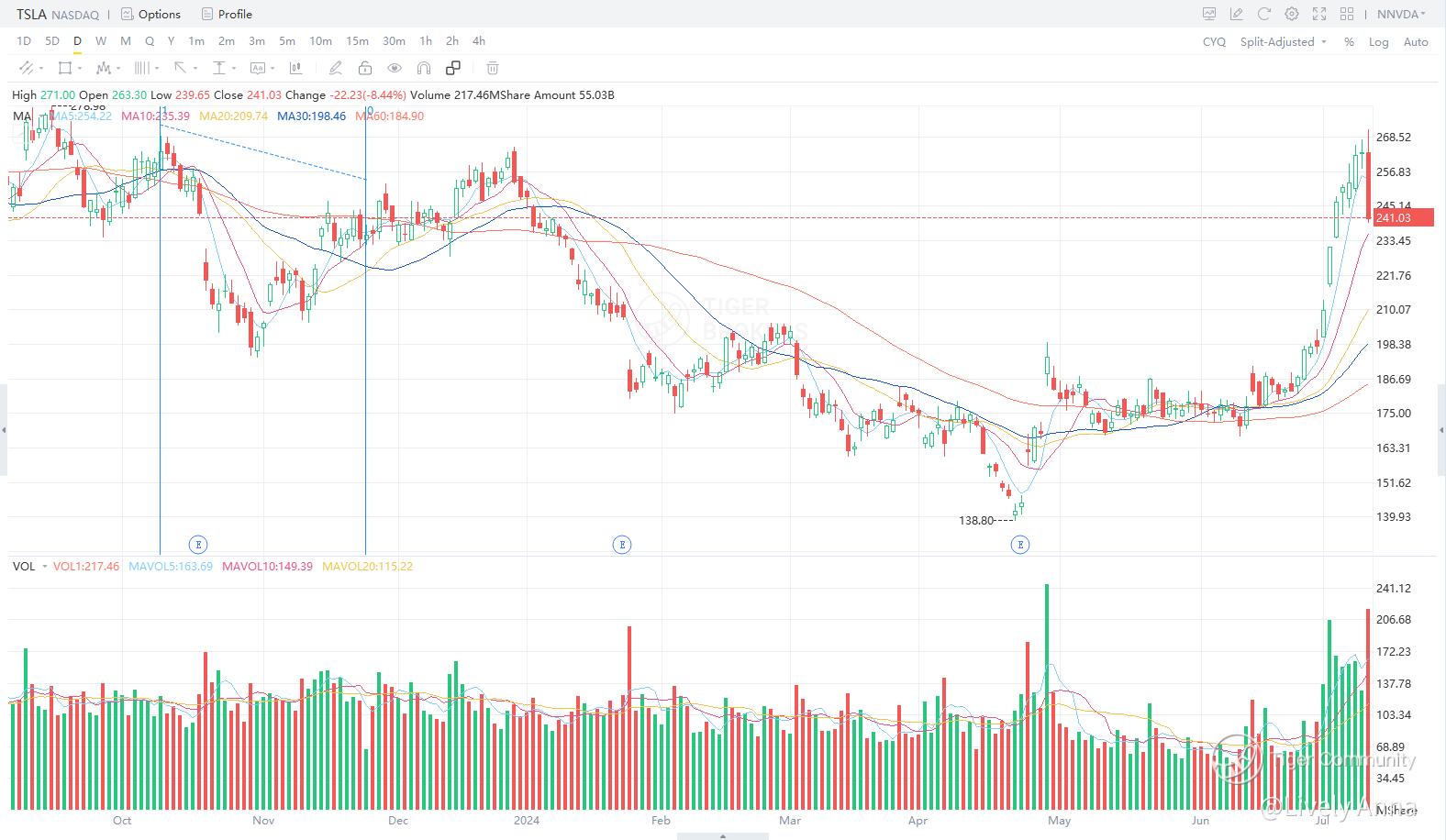Switch to the weekly W tab
The height and width of the screenshot is (840, 1446).
pos(101,40)
